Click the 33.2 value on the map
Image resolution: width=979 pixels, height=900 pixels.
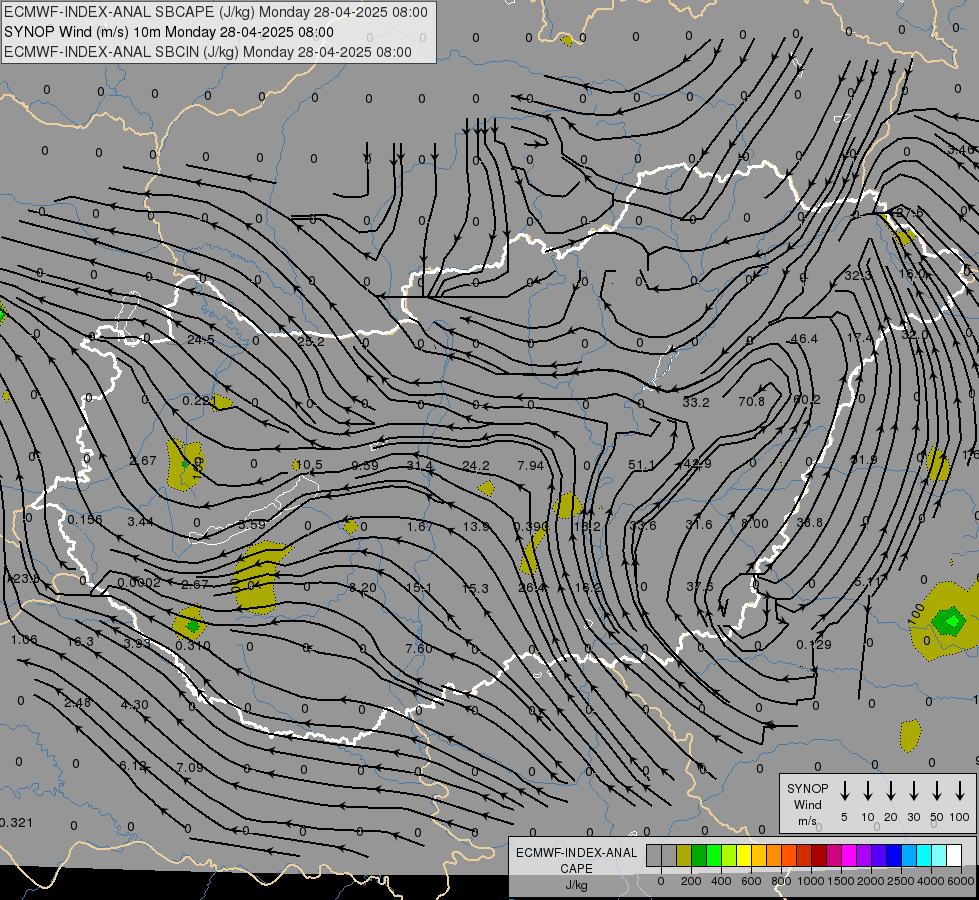pyautogui.click(x=696, y=403)
